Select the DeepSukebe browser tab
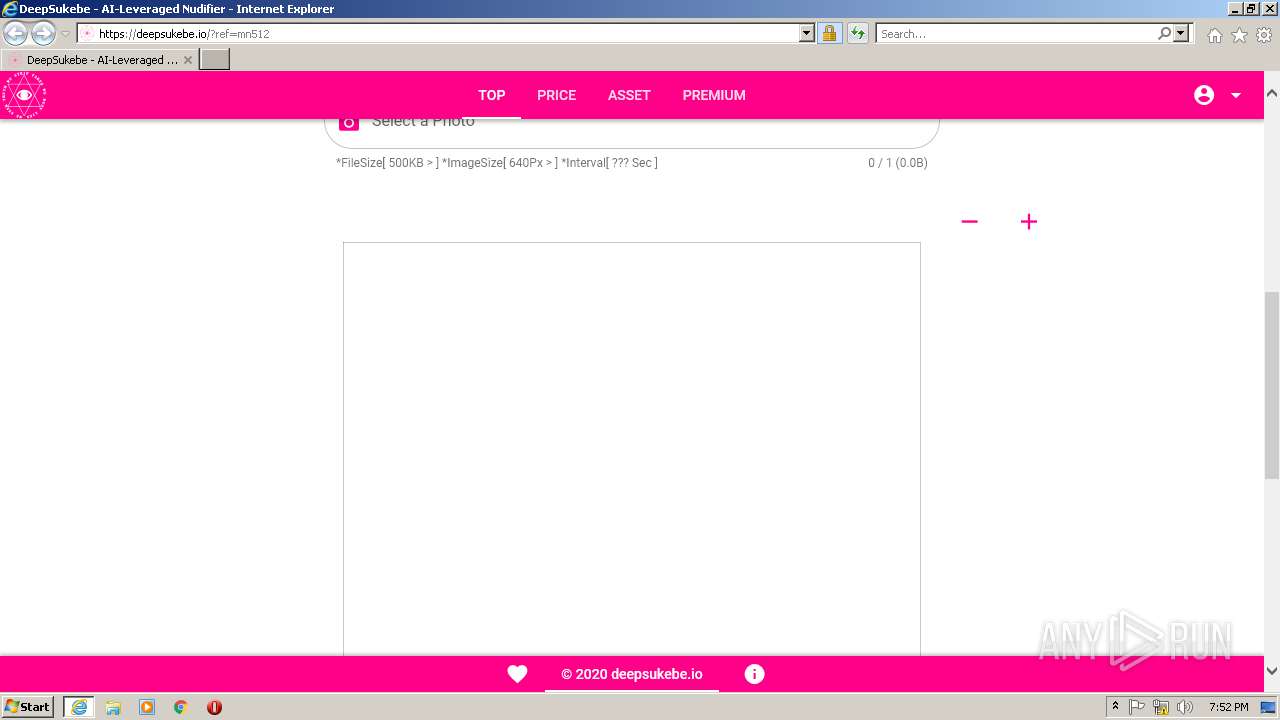The height and width of the screenshot is (720, 1280). pos(100,60)
